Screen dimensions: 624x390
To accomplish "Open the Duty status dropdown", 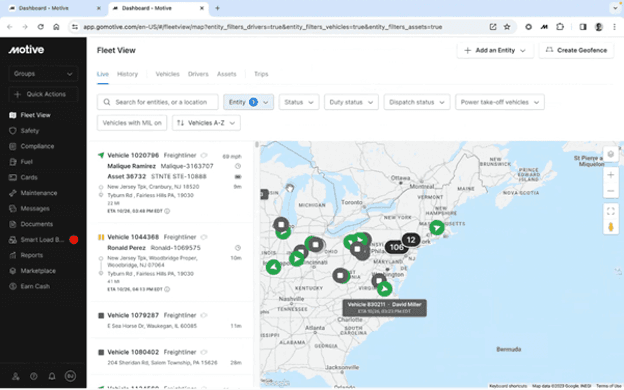I will click(351, 102).
